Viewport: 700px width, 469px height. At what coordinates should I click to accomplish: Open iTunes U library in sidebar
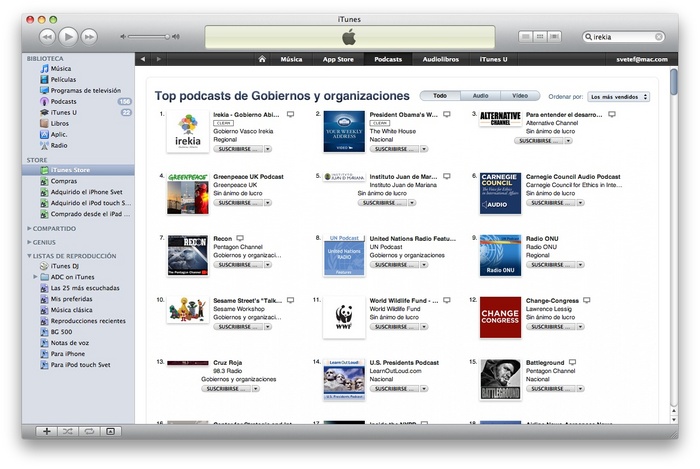pos(78,112)
